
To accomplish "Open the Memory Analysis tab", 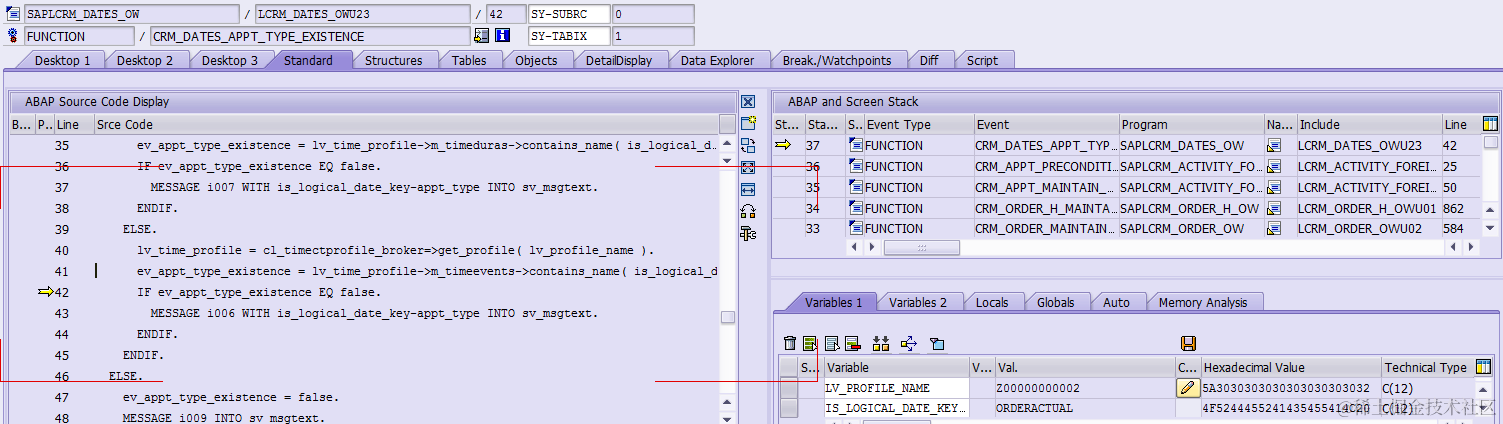I will 1203,302.
